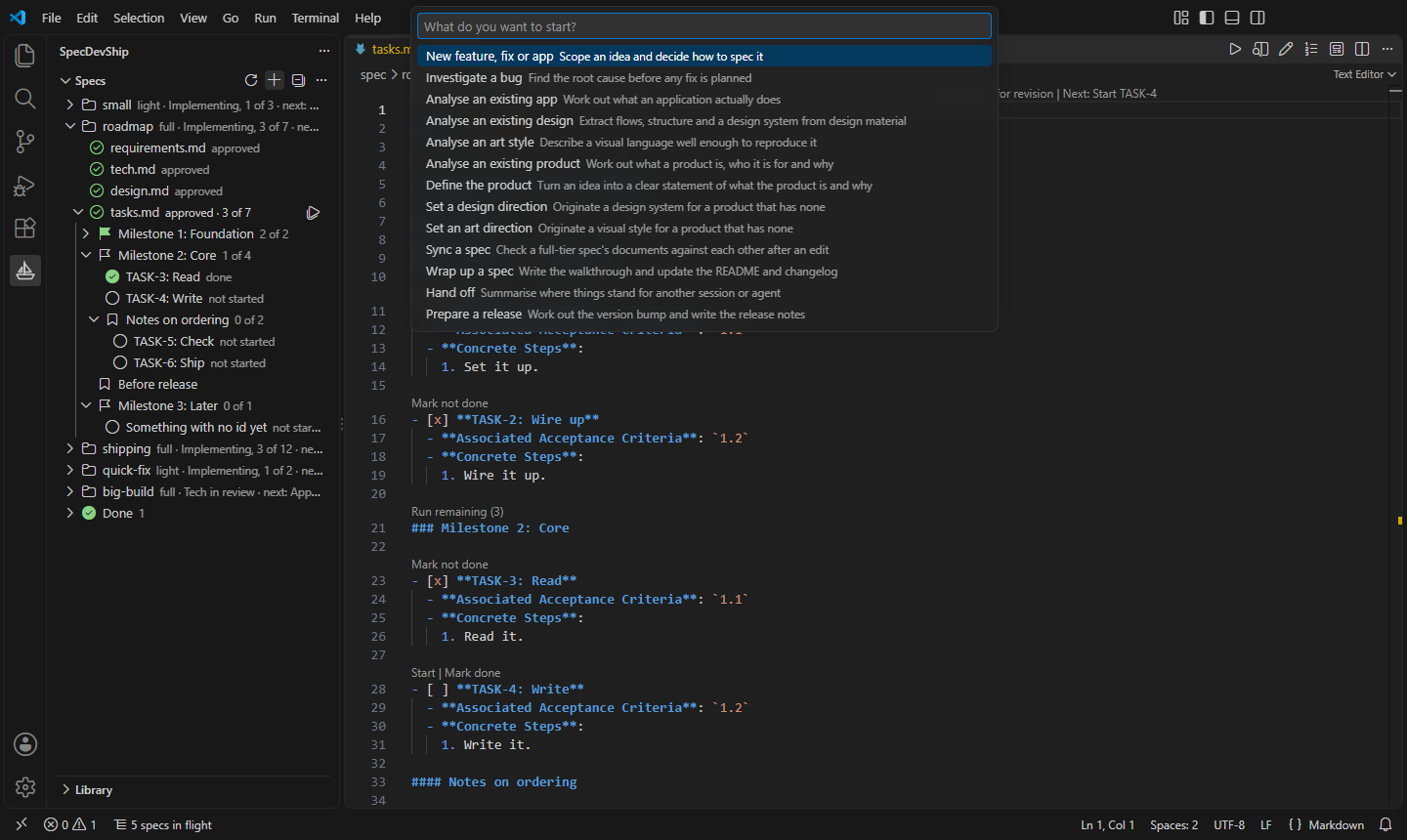The height and width of the screenshot is (840, 1407).
Task: Open the Extensions view
Action: click(x=25, y=228)
